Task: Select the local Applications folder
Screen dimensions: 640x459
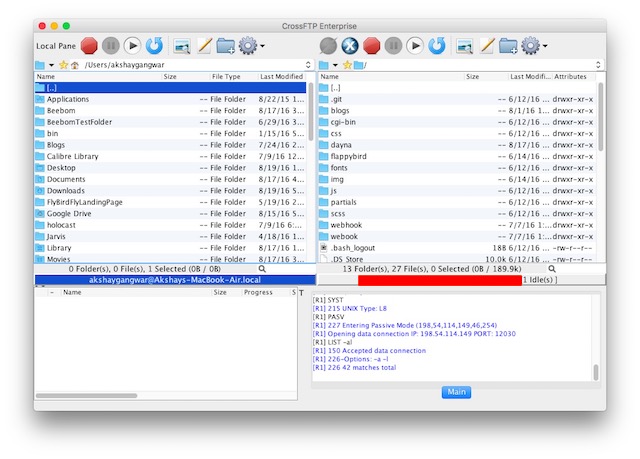Action: pos(170,99)
